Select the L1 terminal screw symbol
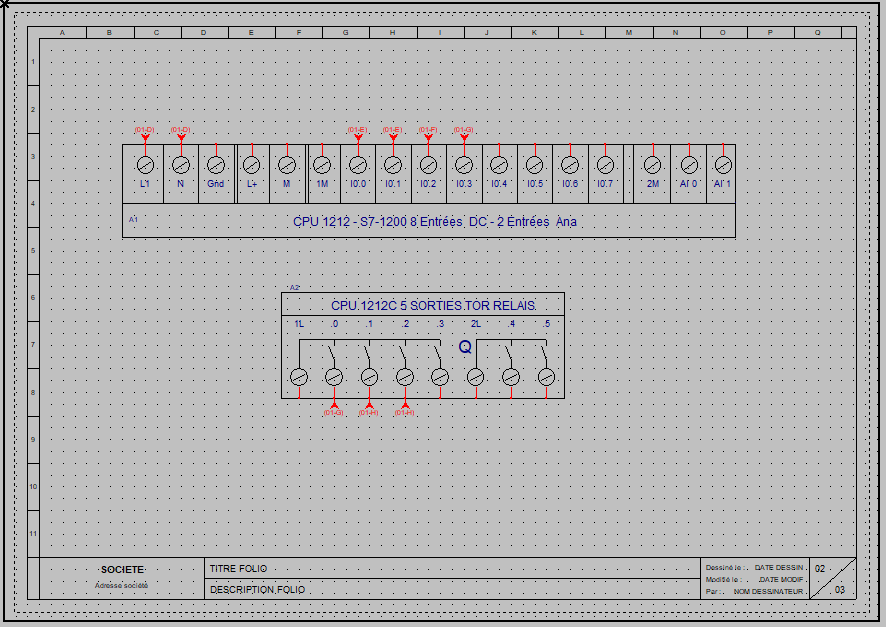This screenshot has height=627, width=886. pos(145,164)
